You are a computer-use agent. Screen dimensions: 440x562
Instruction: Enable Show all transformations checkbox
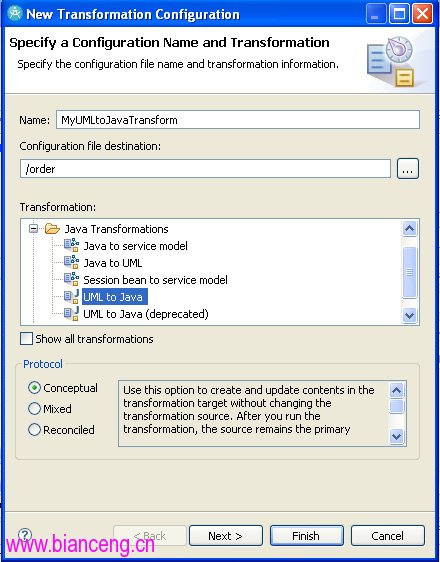coord(26,338)
